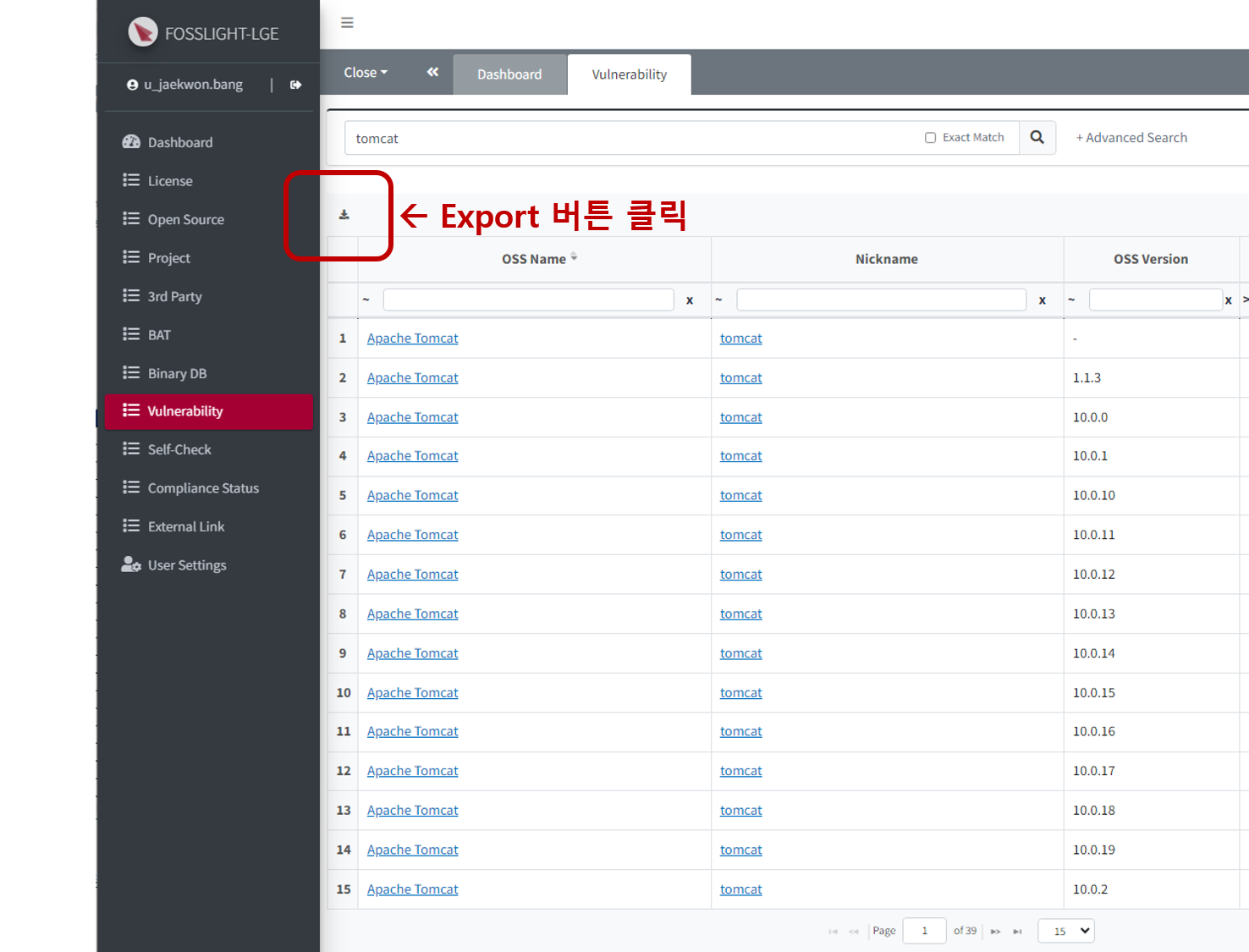This screenshot has height=952, width=1249.
Task: Open Nickname filter operator tilde
Action: [718, 300]
